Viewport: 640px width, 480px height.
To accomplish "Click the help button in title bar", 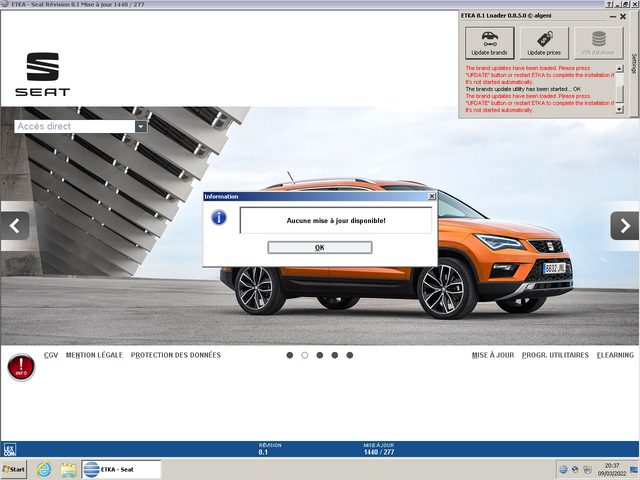I will [x=609, y=4].
